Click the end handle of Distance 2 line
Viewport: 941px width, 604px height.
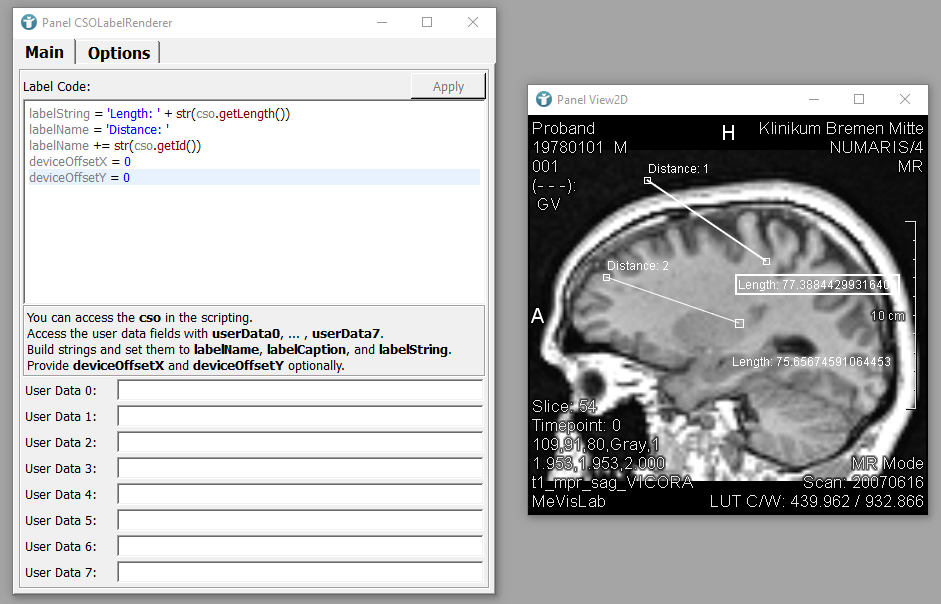[x=739, y=323]
